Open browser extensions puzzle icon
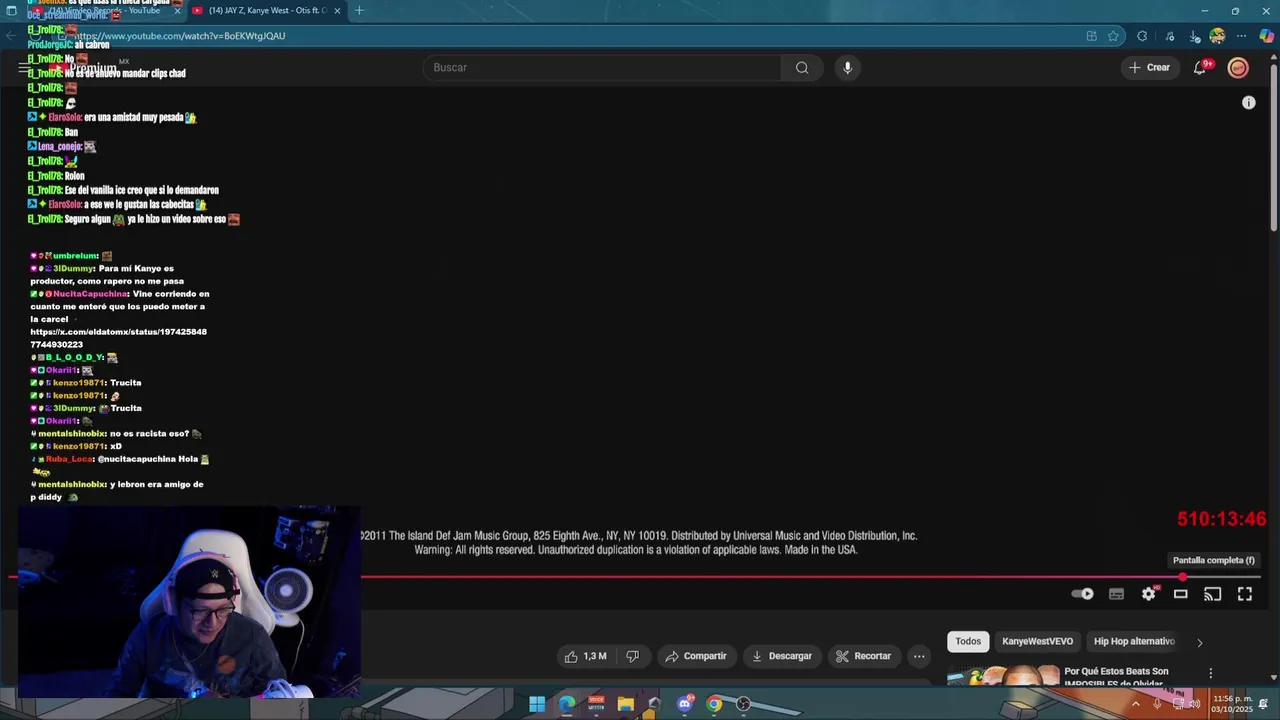 point(1142,36)
